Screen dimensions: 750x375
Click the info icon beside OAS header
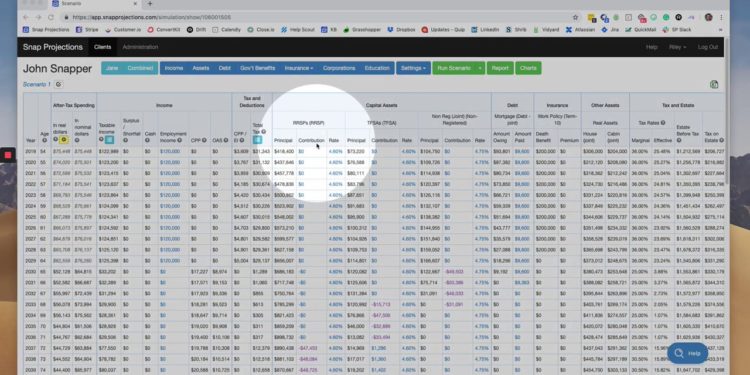click(x=225, y=140)
